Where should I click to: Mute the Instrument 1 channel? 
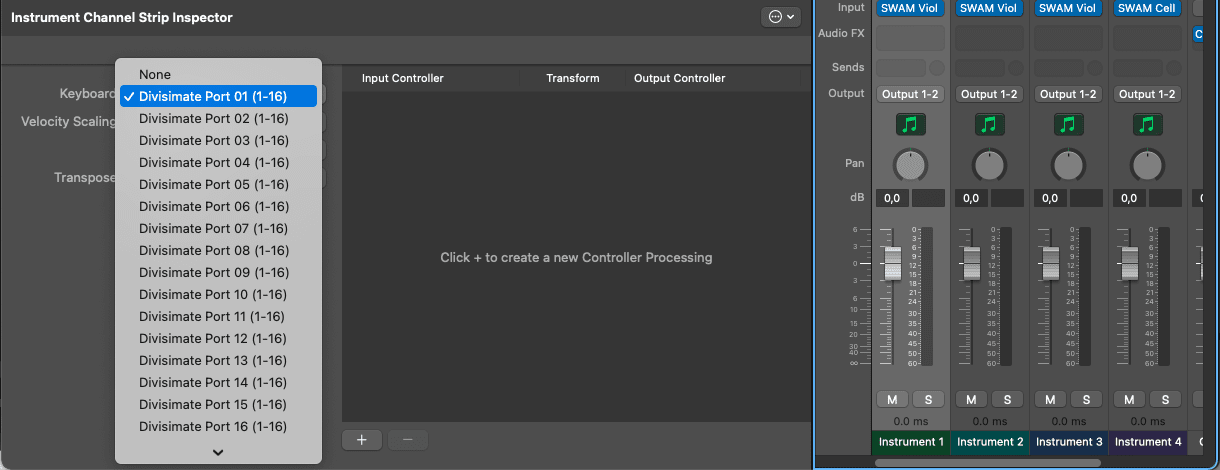[892, 399]
